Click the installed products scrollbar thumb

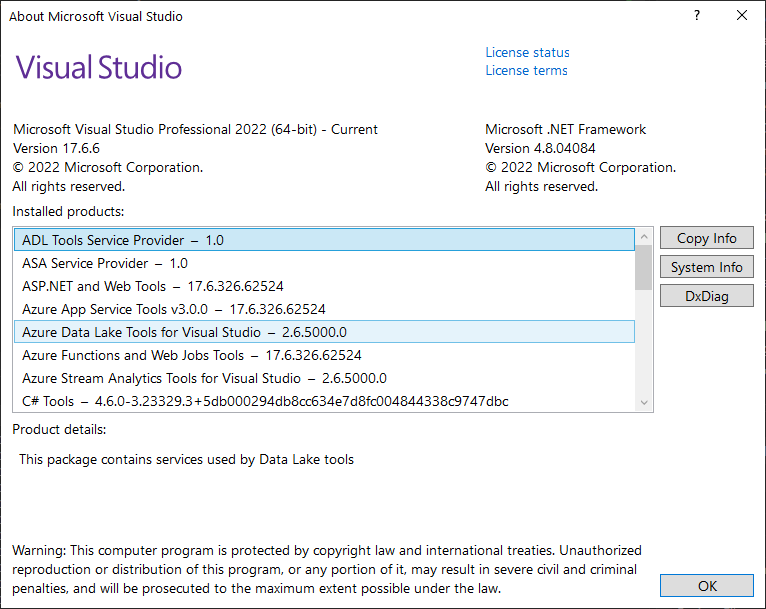[x=644, y=267]
